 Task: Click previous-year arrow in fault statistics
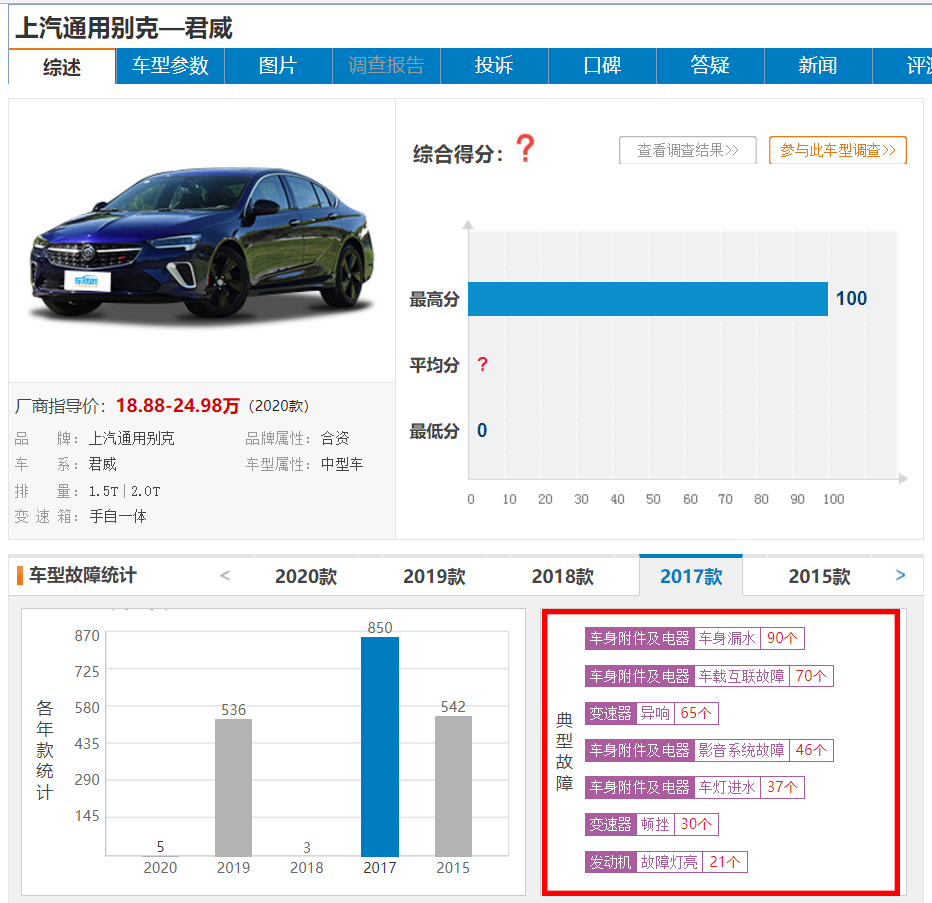coord(225,575)
